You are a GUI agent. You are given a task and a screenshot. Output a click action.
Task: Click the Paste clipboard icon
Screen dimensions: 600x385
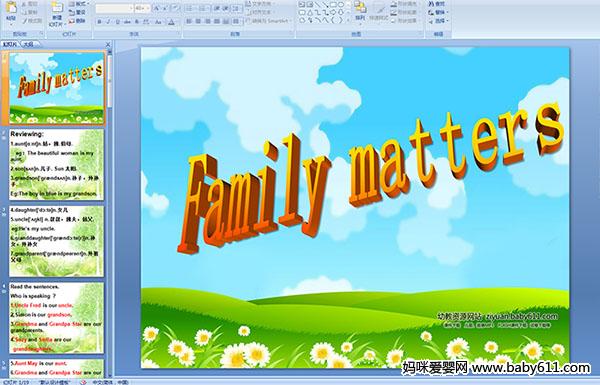click(11, 8)
